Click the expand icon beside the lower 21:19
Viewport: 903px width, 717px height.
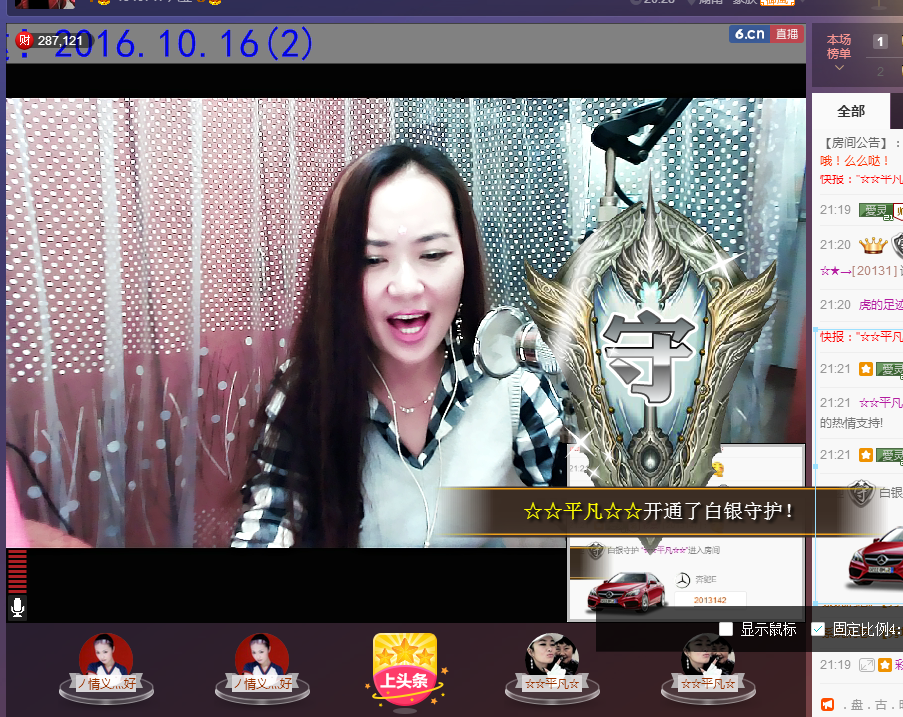(x=866, y=665)
